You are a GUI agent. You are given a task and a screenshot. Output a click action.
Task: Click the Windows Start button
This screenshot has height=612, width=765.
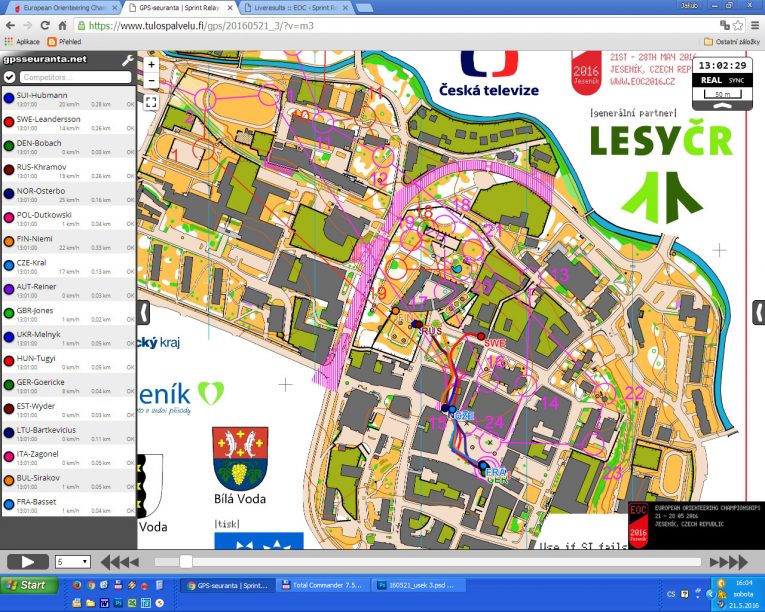click(29, 585)
